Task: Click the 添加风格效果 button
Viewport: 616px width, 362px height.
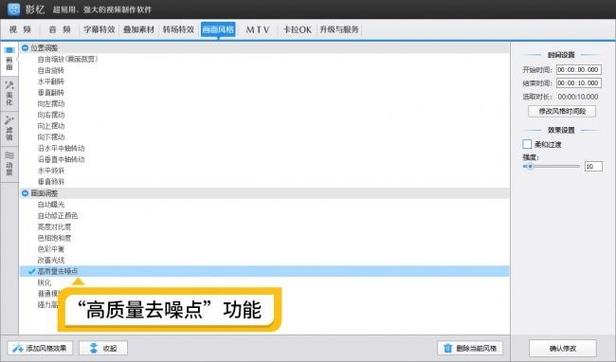Action: click(x=40, y=348)
